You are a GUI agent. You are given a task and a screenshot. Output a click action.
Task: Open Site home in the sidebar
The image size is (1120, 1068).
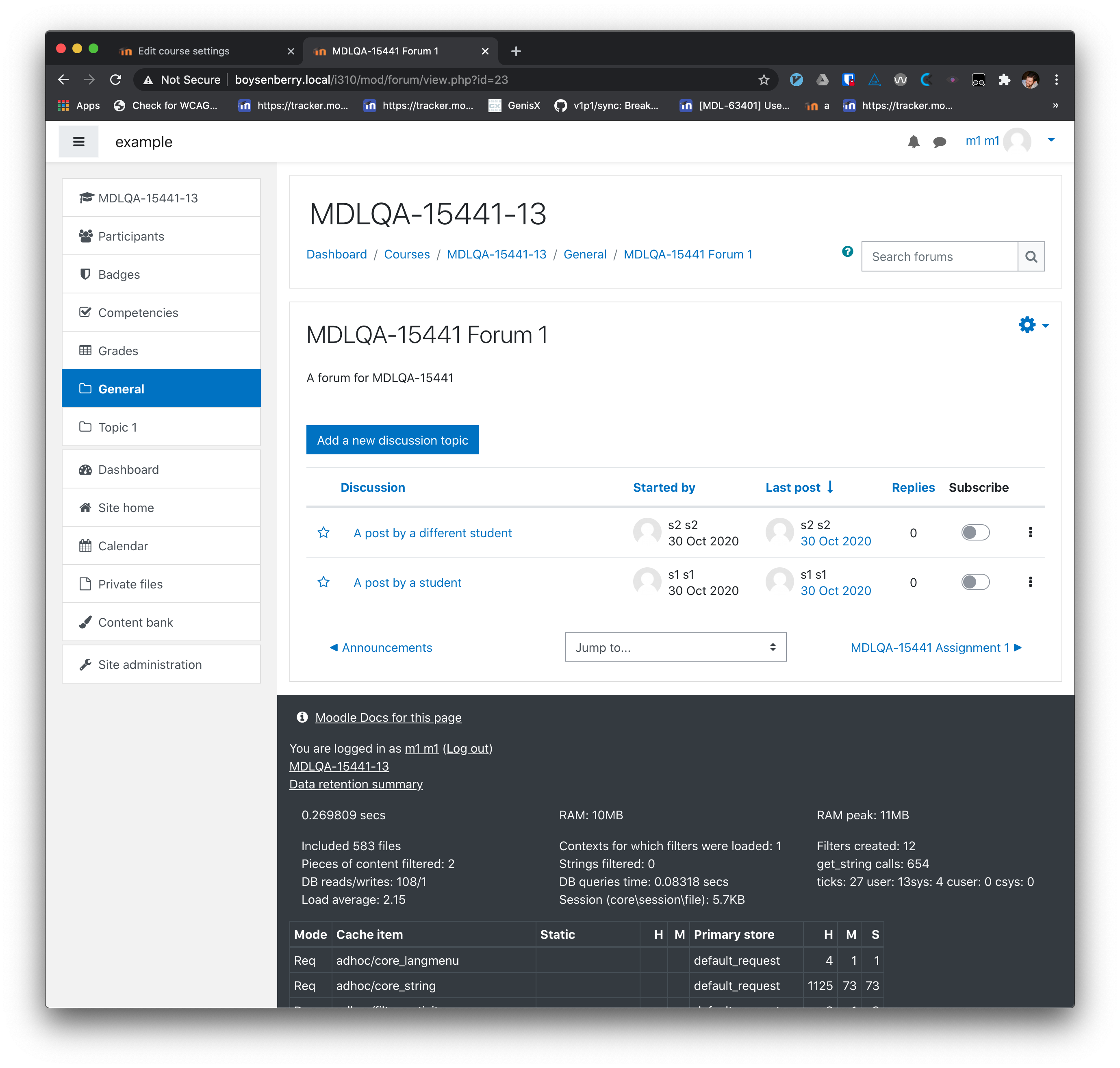pos(161,508)
